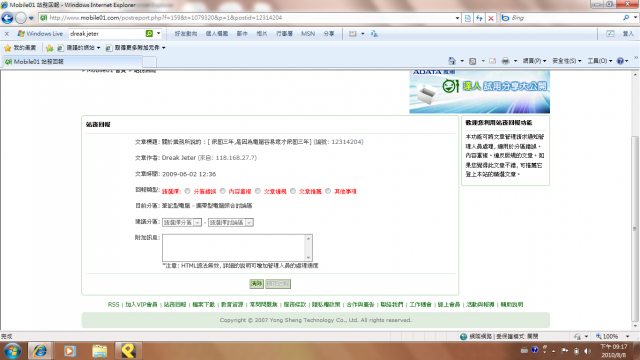Click the blue help question mark icon

[x=620, y=61]
